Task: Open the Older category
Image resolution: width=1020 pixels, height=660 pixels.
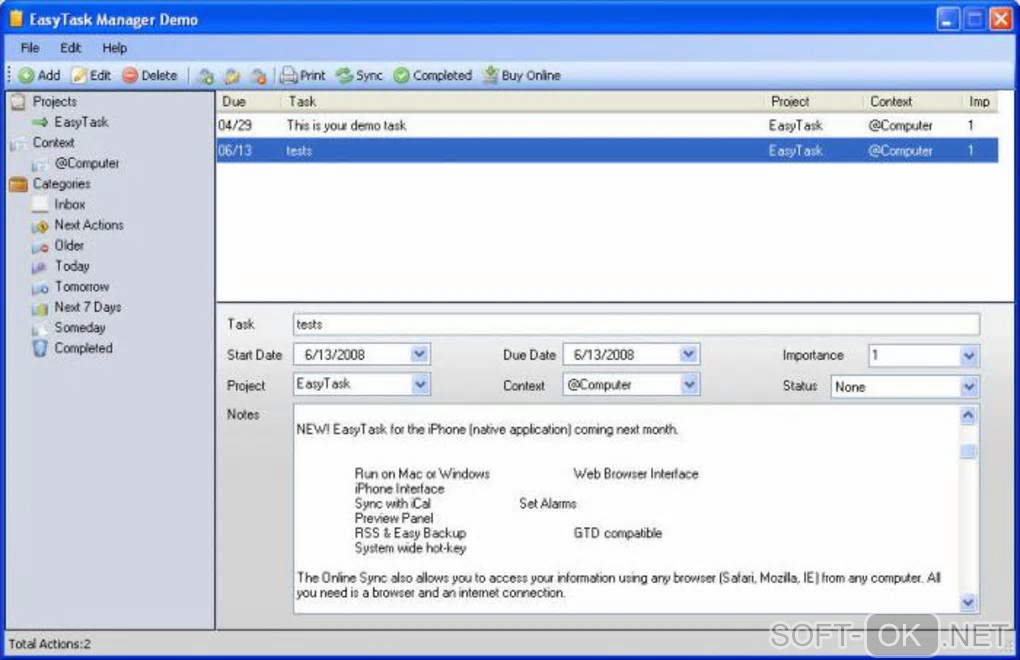Action: [69, 246]
